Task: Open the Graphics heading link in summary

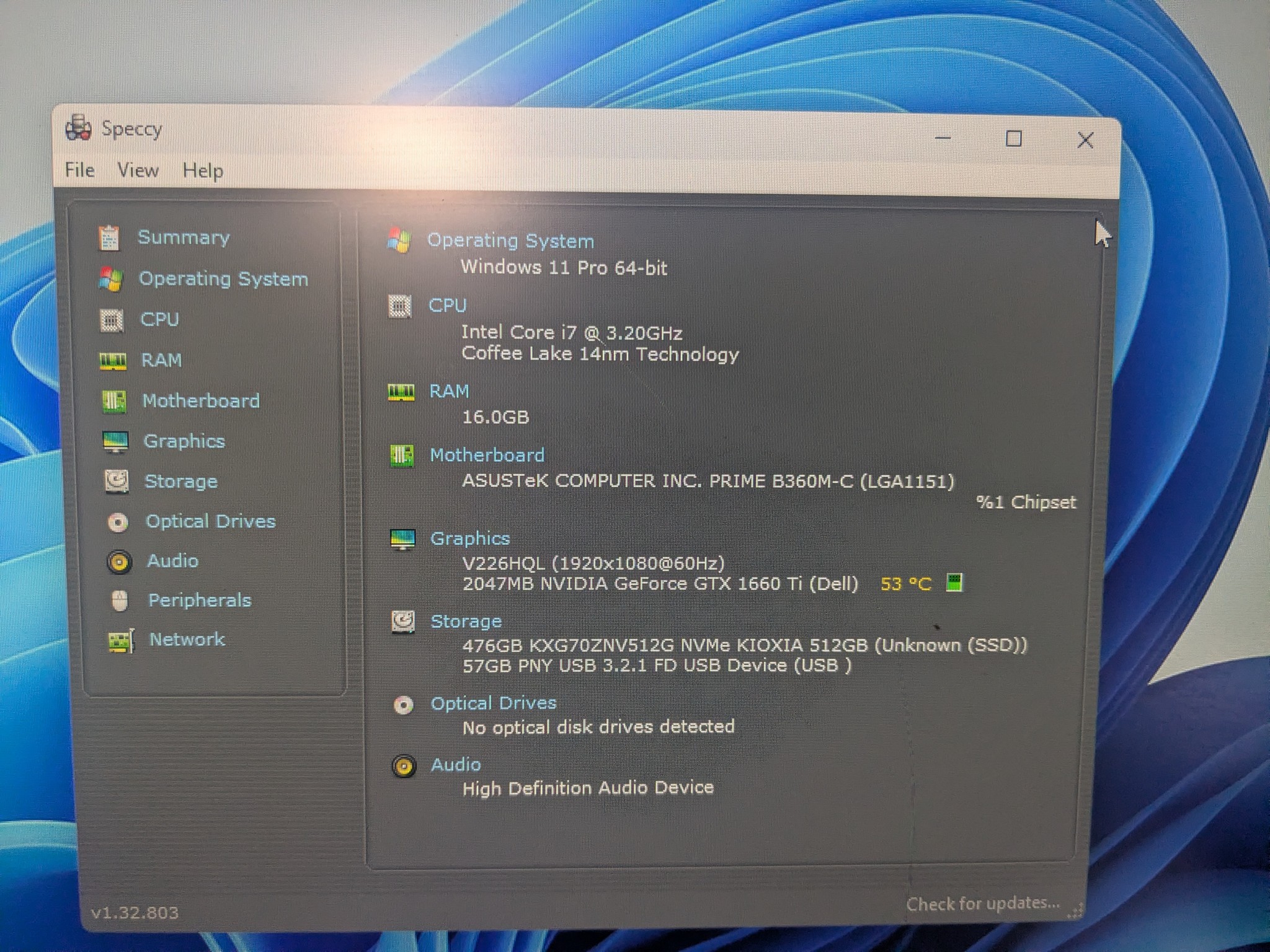Action: [x=470, y=539]
